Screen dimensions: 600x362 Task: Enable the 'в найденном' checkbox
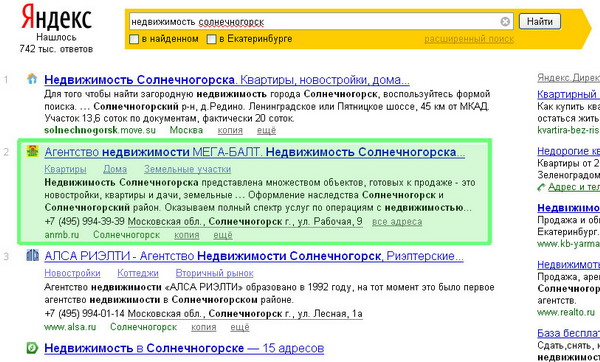click(134, 39)
